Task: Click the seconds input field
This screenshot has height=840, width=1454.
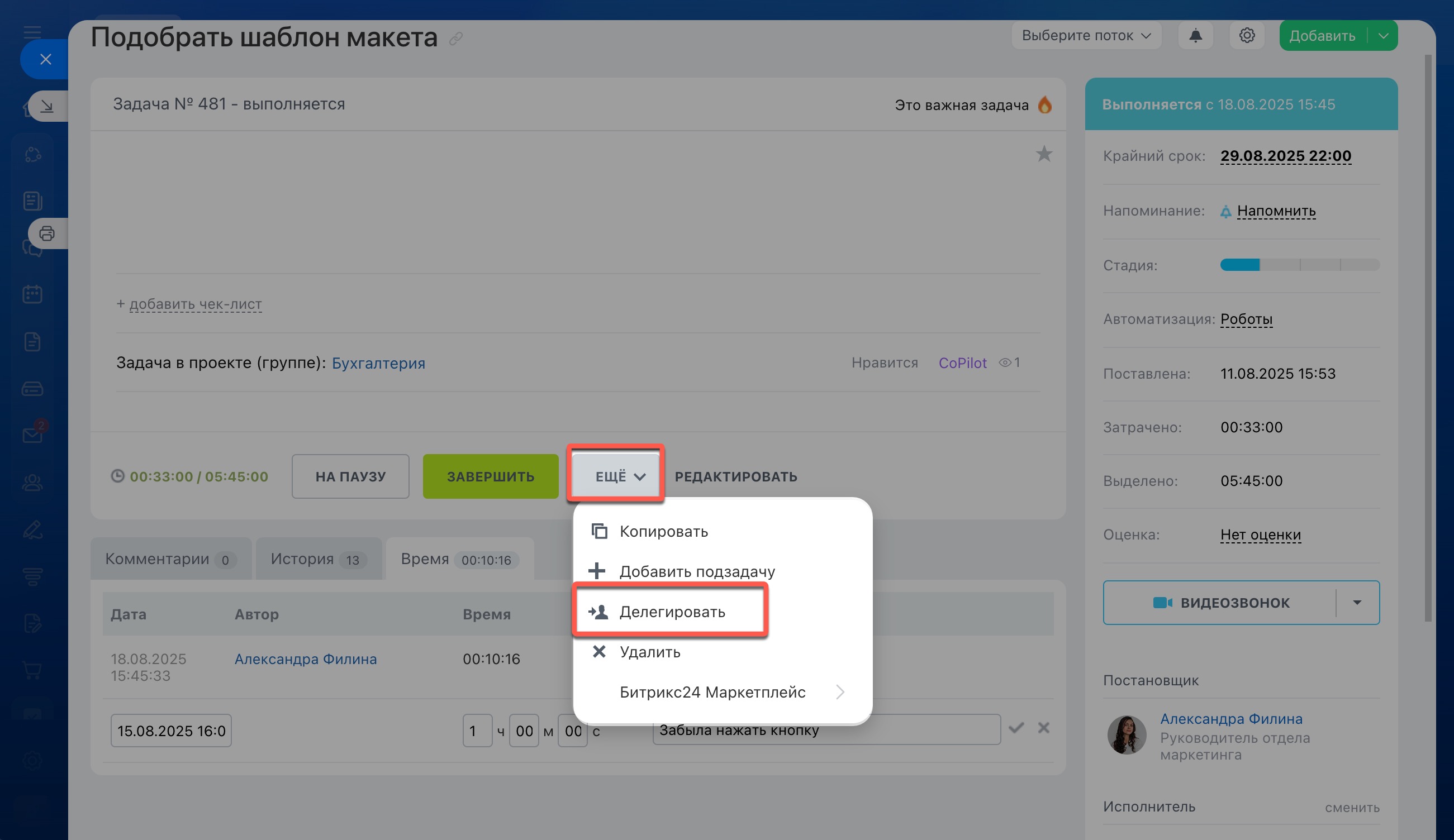Action: (573, 731)
